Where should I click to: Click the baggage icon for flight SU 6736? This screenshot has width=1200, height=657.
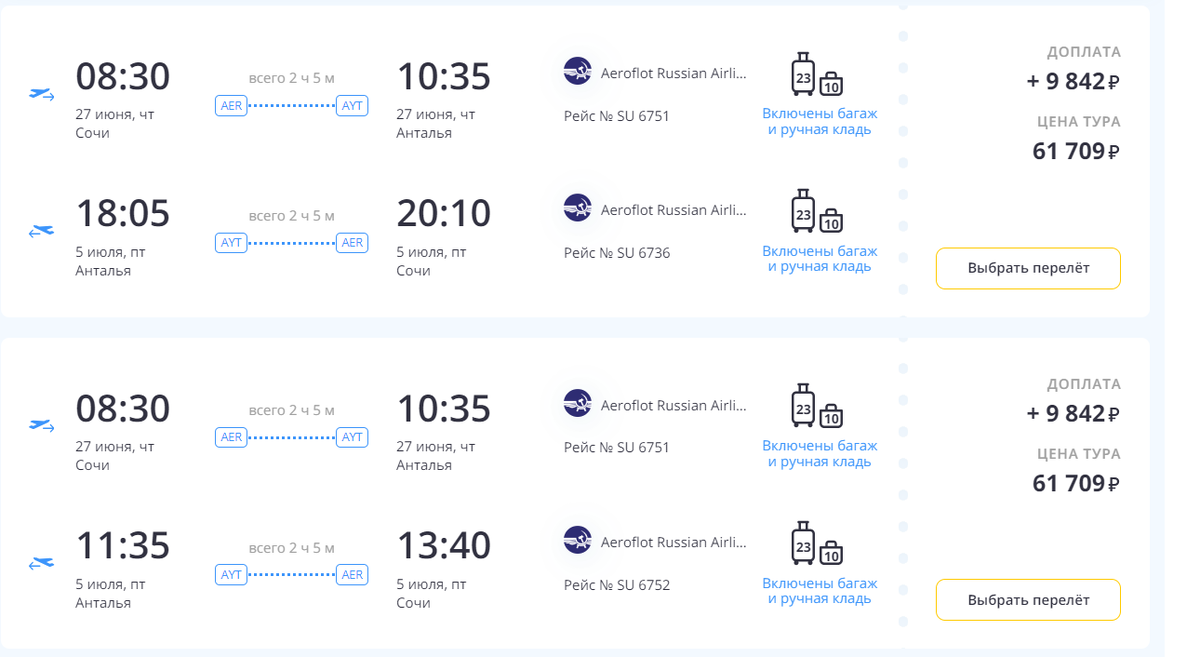[x=818, y=211]
